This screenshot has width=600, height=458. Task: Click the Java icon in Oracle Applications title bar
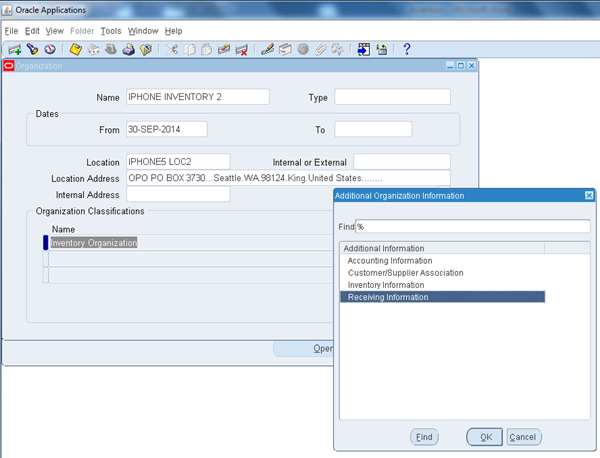(x=7, y=10)
